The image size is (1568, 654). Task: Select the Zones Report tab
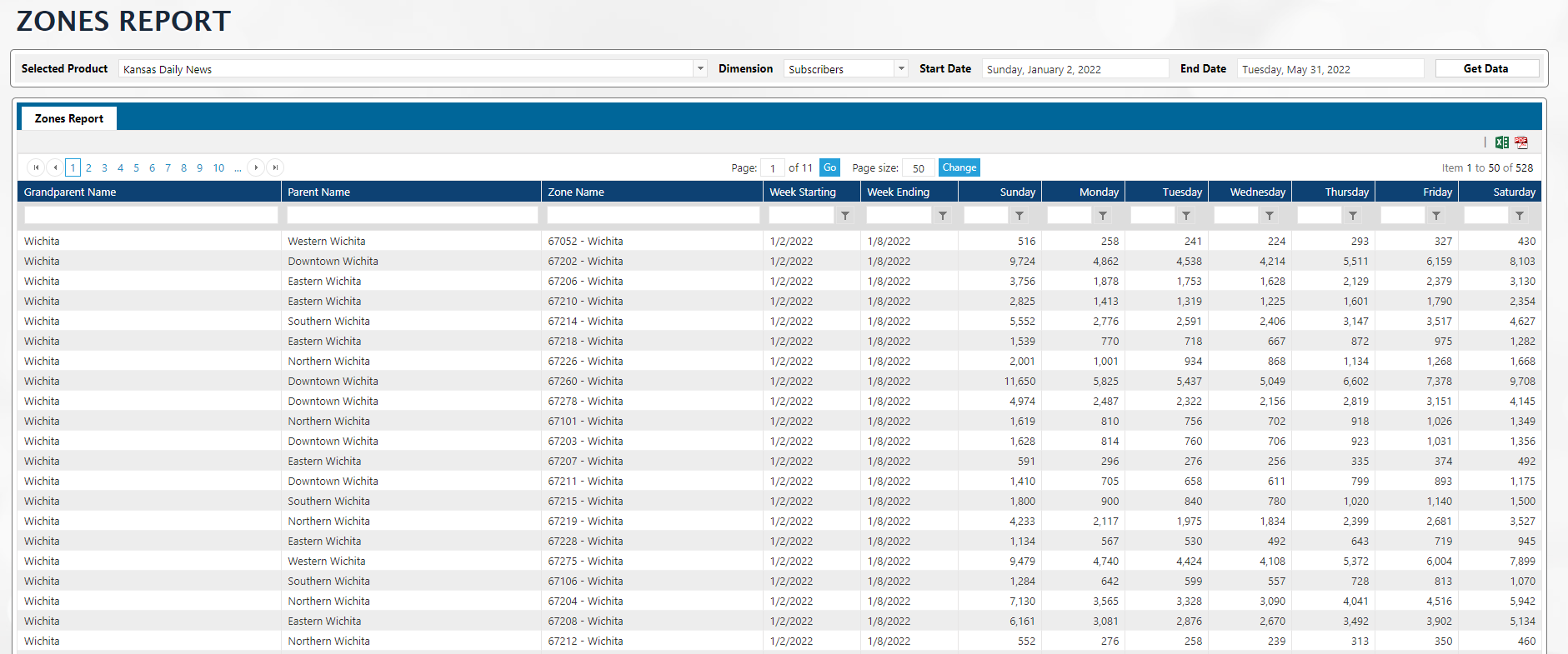(68, 118)
